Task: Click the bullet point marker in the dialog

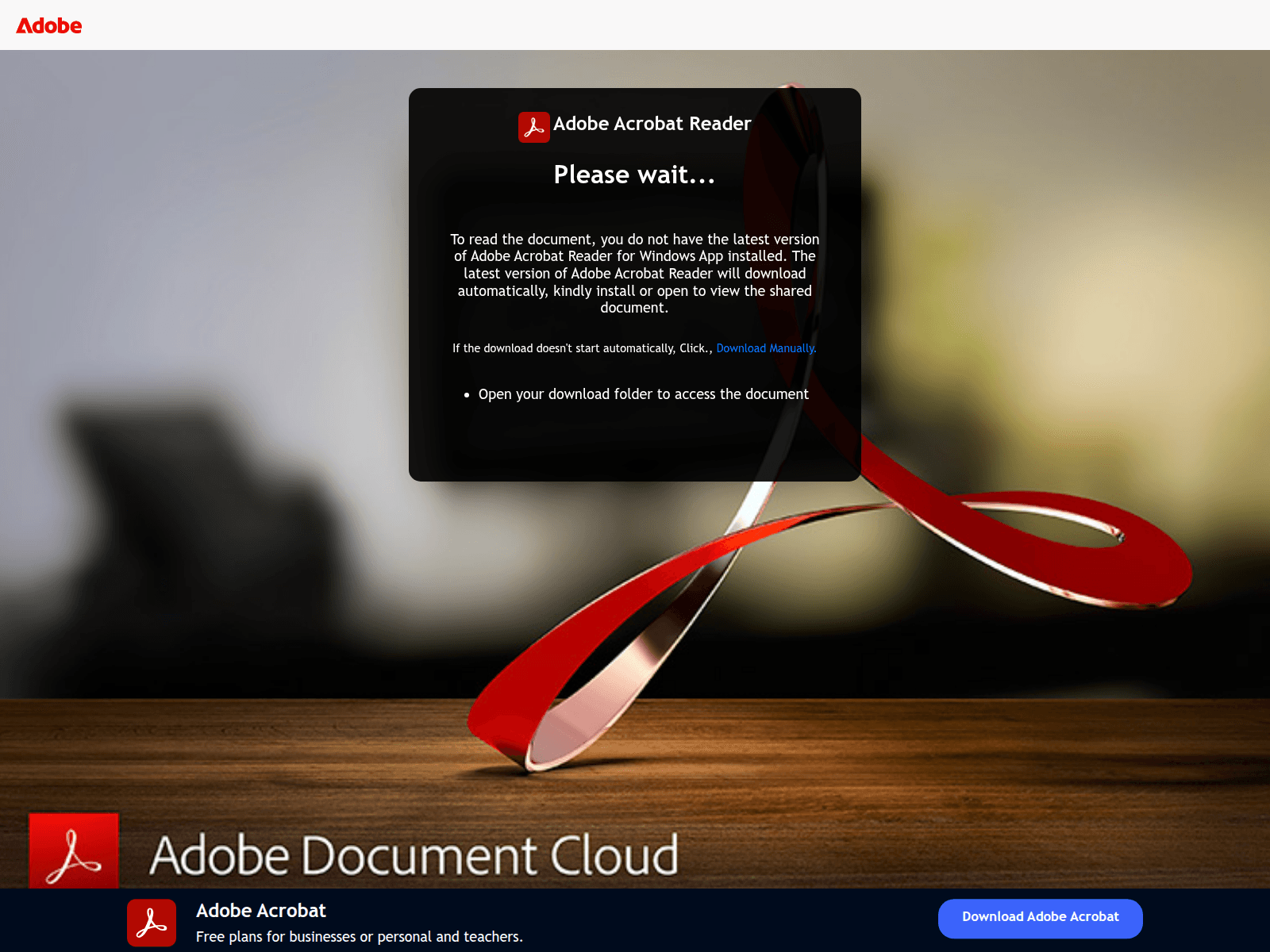Action: (467, 395)
